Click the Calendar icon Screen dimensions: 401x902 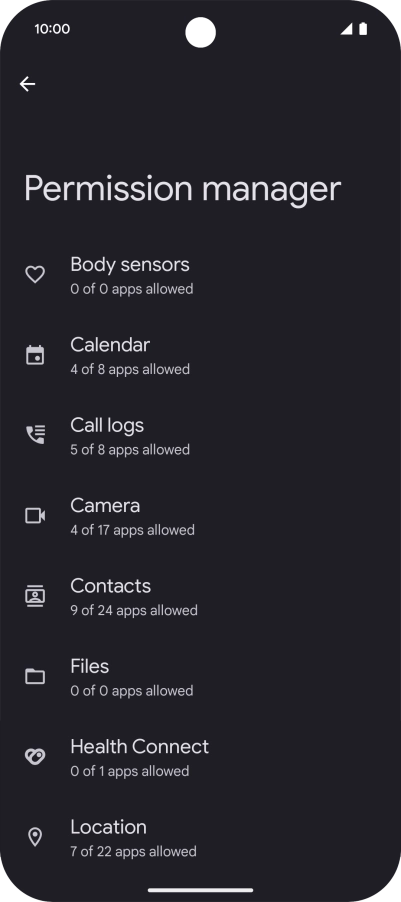[35, 354]
